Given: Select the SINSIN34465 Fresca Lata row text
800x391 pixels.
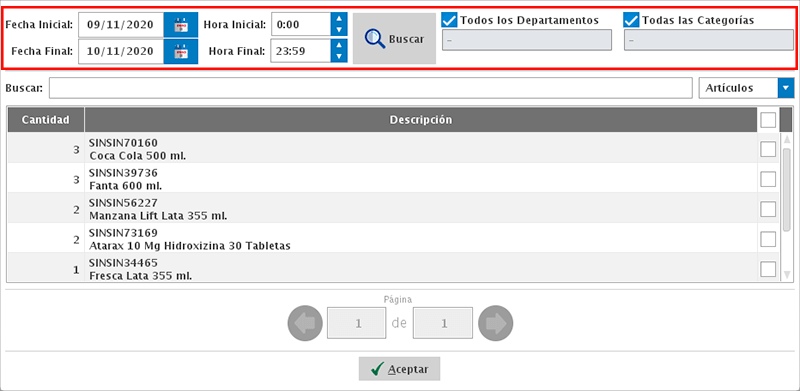Looking at the screenshot, I should pos(140,269).
